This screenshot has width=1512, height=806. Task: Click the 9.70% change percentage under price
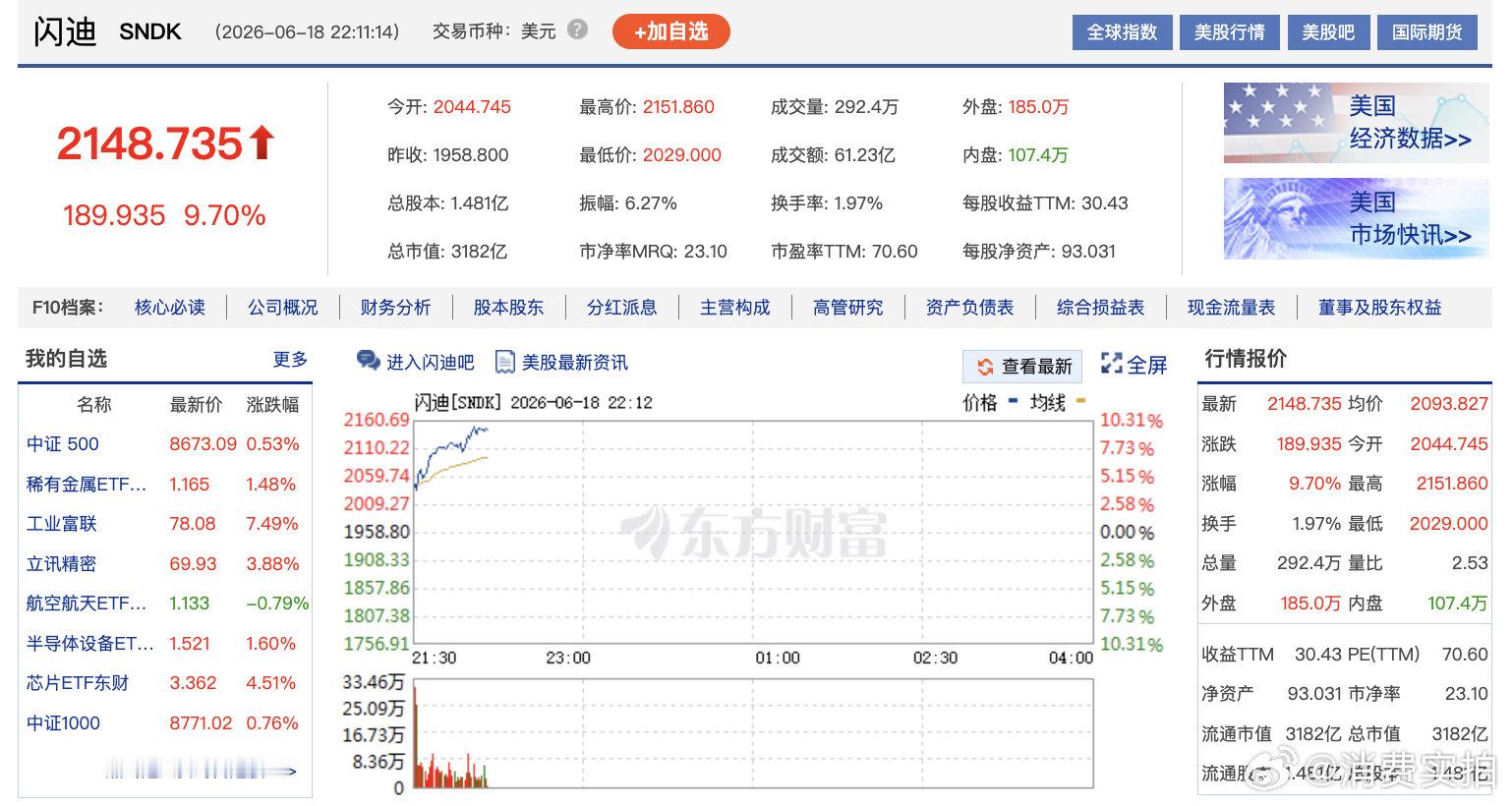(x=224, y=215)
